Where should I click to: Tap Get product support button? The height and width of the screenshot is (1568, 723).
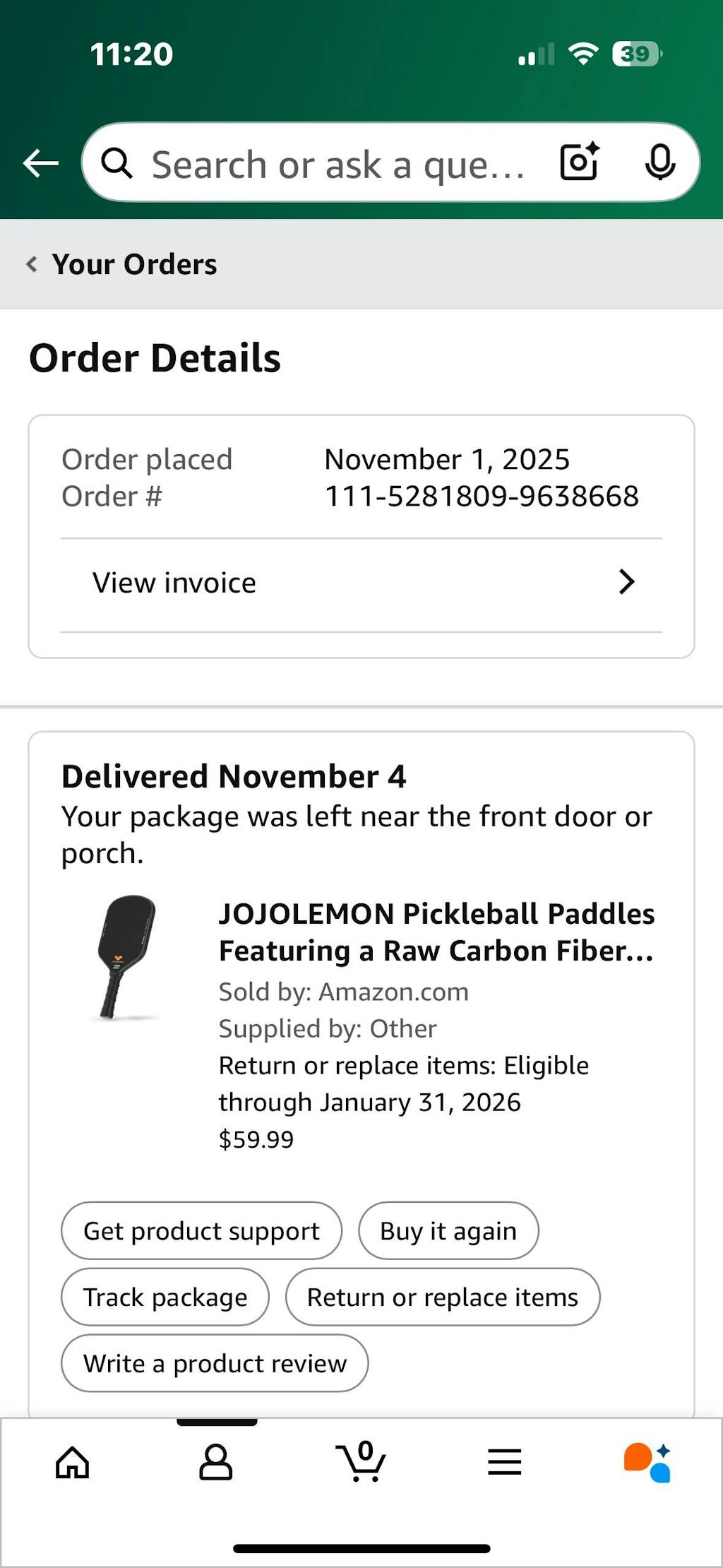(201, 1231)
